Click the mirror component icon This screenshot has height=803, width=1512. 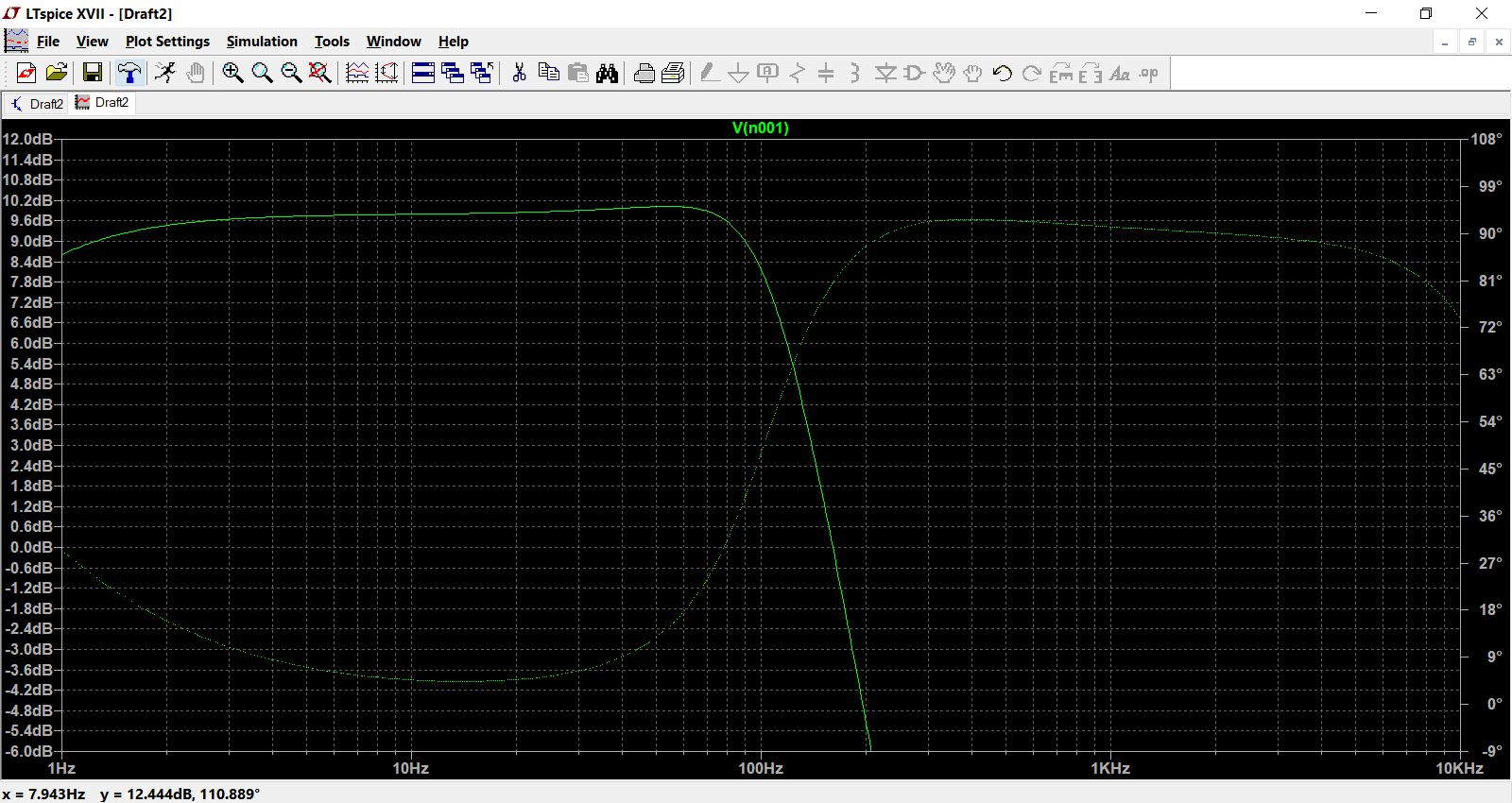[1091, 73]
